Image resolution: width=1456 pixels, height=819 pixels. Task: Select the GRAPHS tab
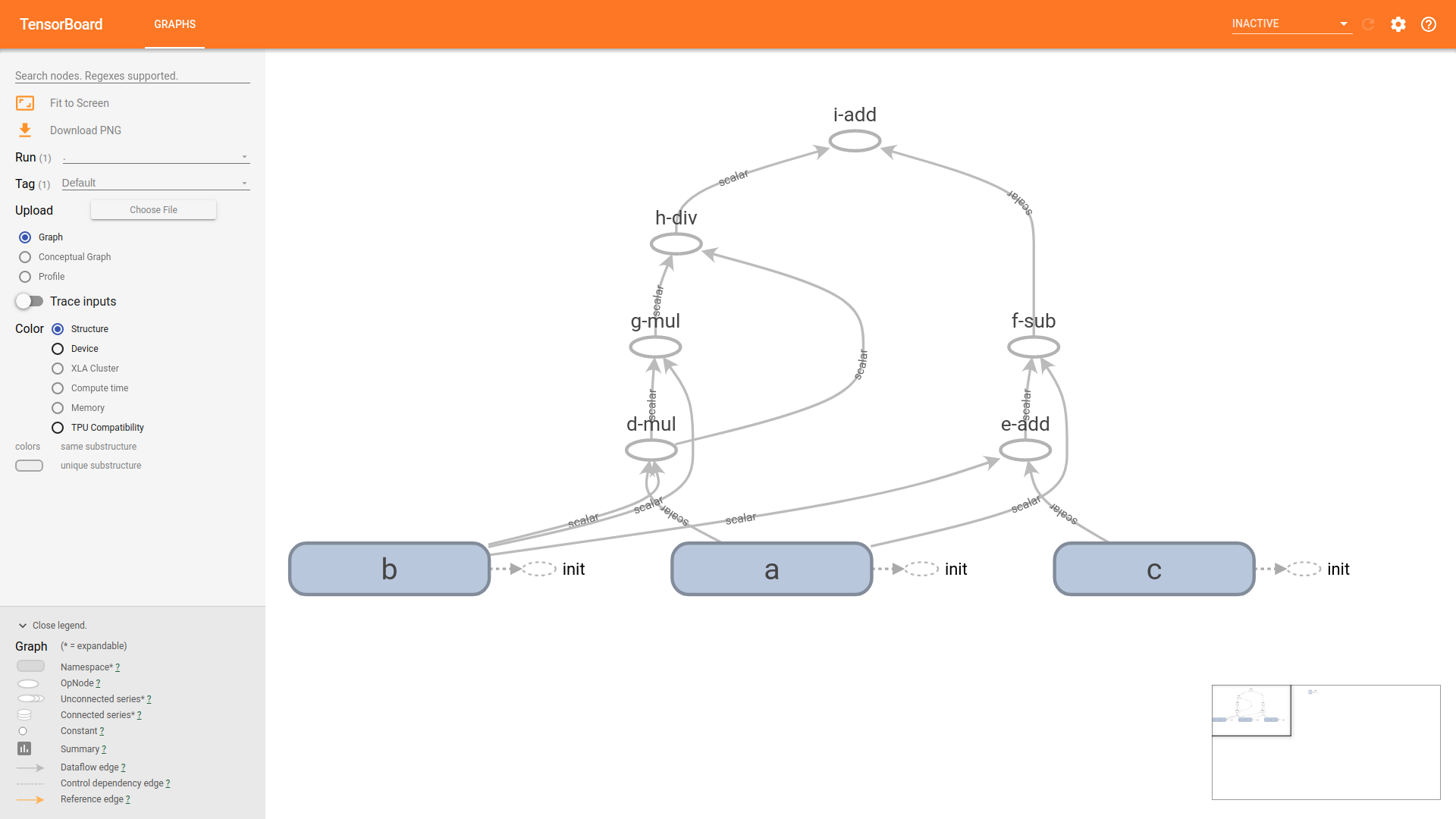pos(174,24)
